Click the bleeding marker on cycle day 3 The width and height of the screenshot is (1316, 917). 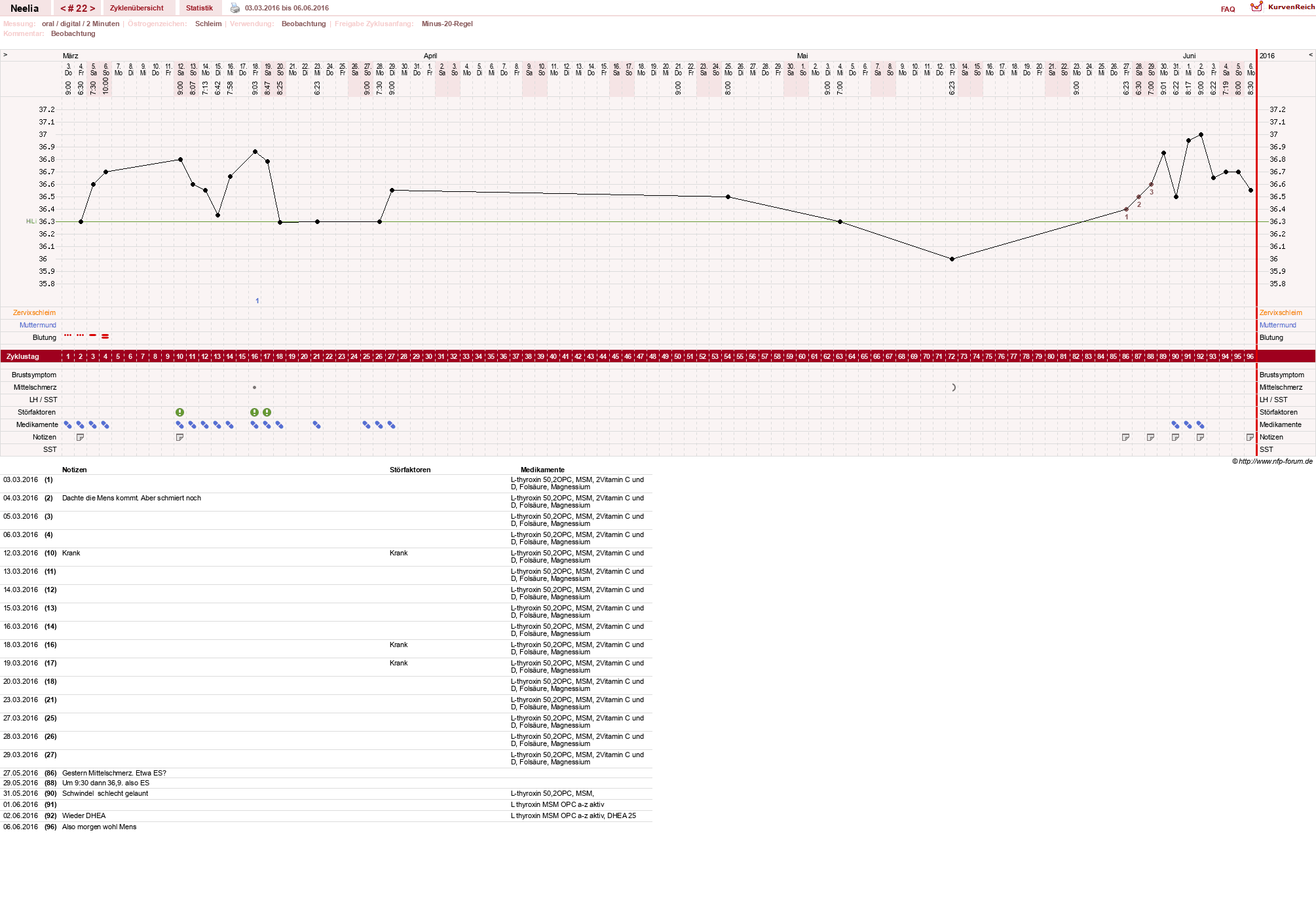(x=93, y=335)
